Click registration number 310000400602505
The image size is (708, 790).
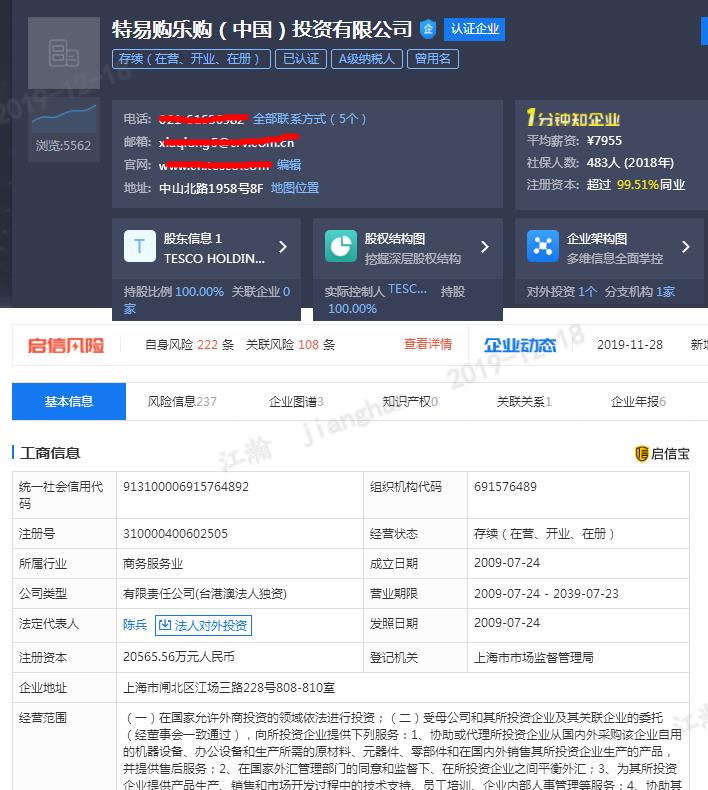coord(175,534)
